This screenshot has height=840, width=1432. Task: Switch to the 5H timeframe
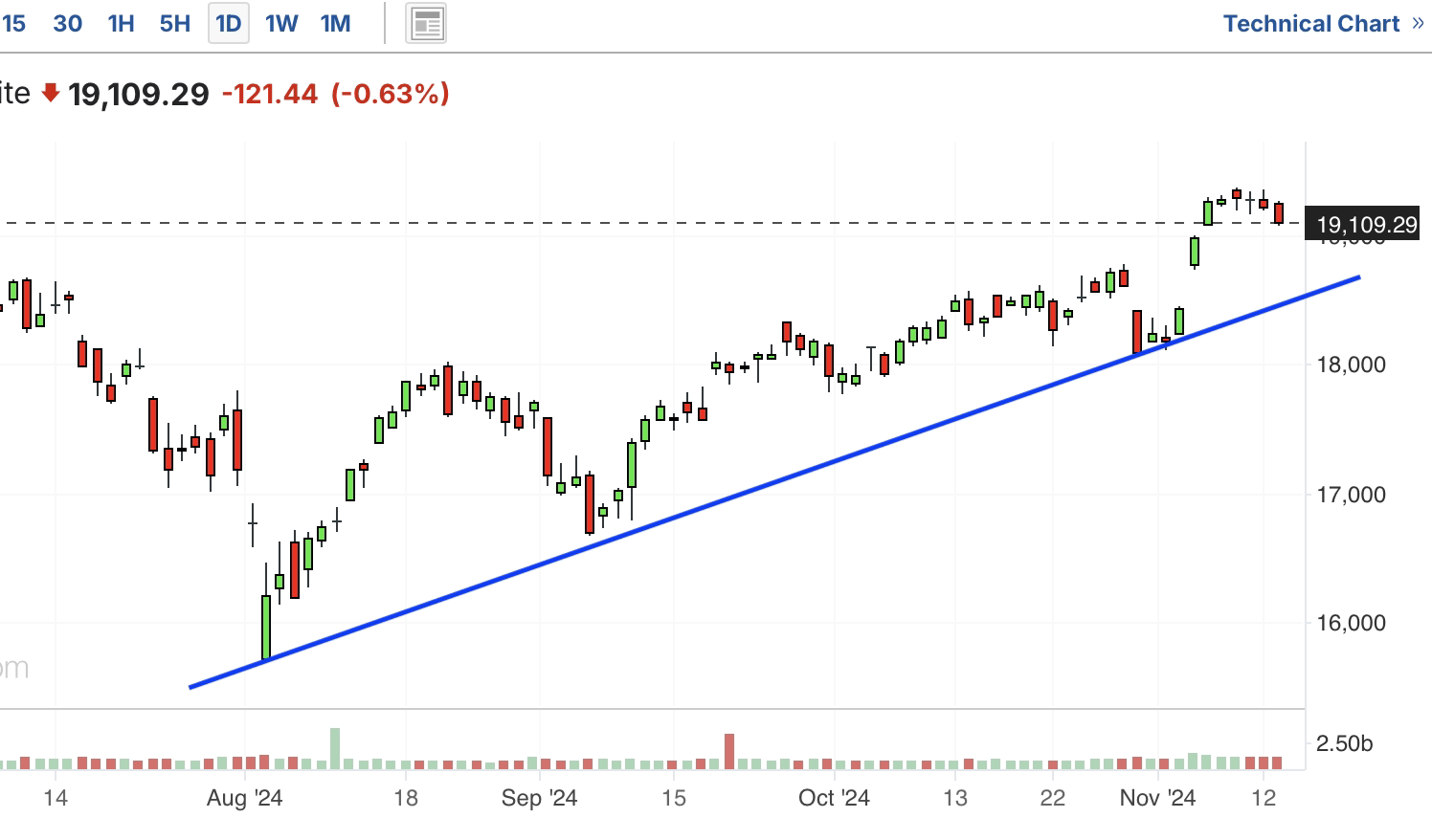[x=174, y=24]
